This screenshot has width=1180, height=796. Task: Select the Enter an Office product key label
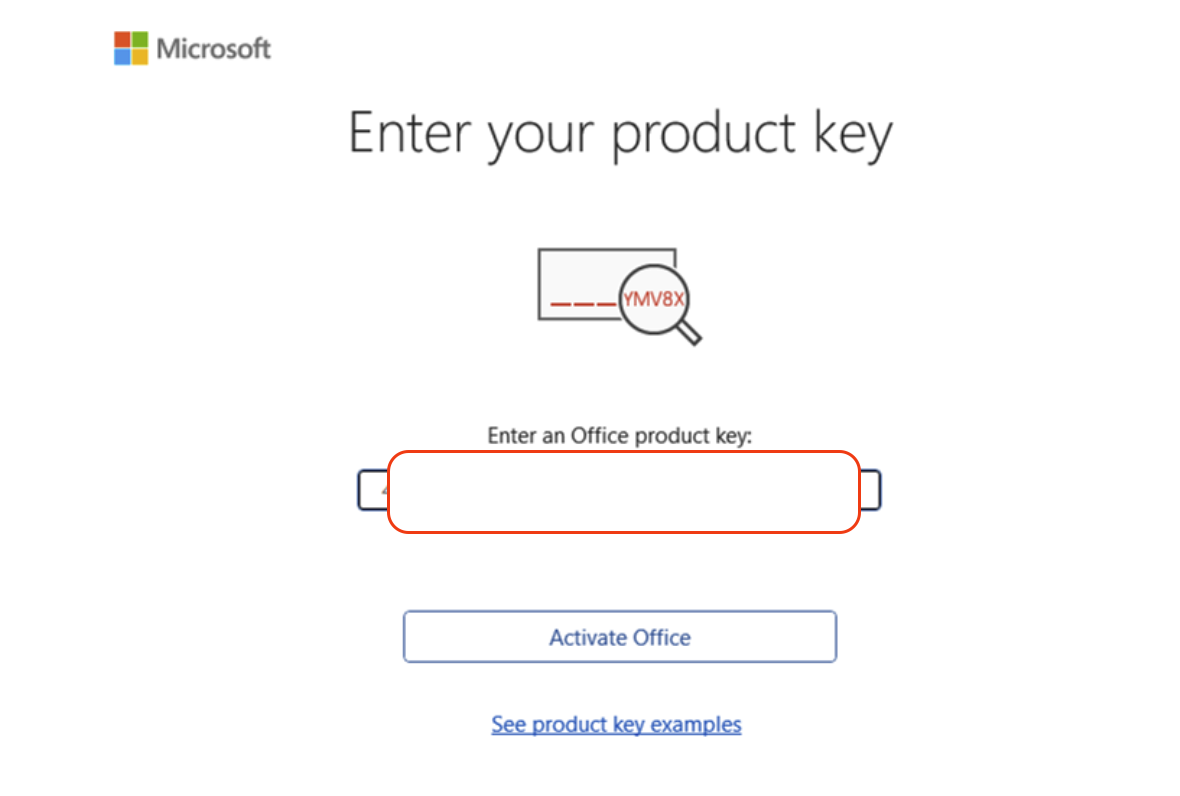point(619,435)
